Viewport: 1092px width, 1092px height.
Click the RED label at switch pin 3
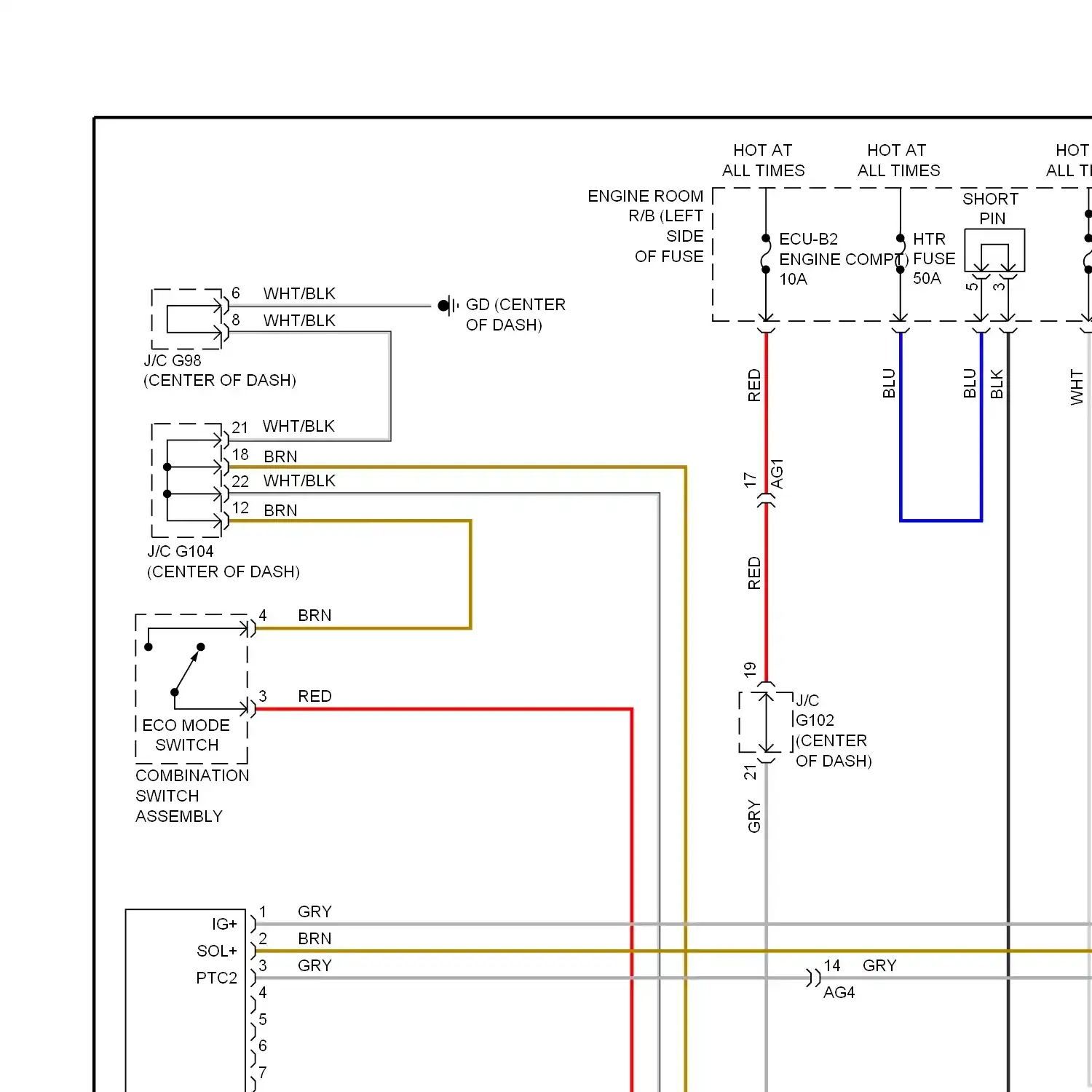point(314,696)
